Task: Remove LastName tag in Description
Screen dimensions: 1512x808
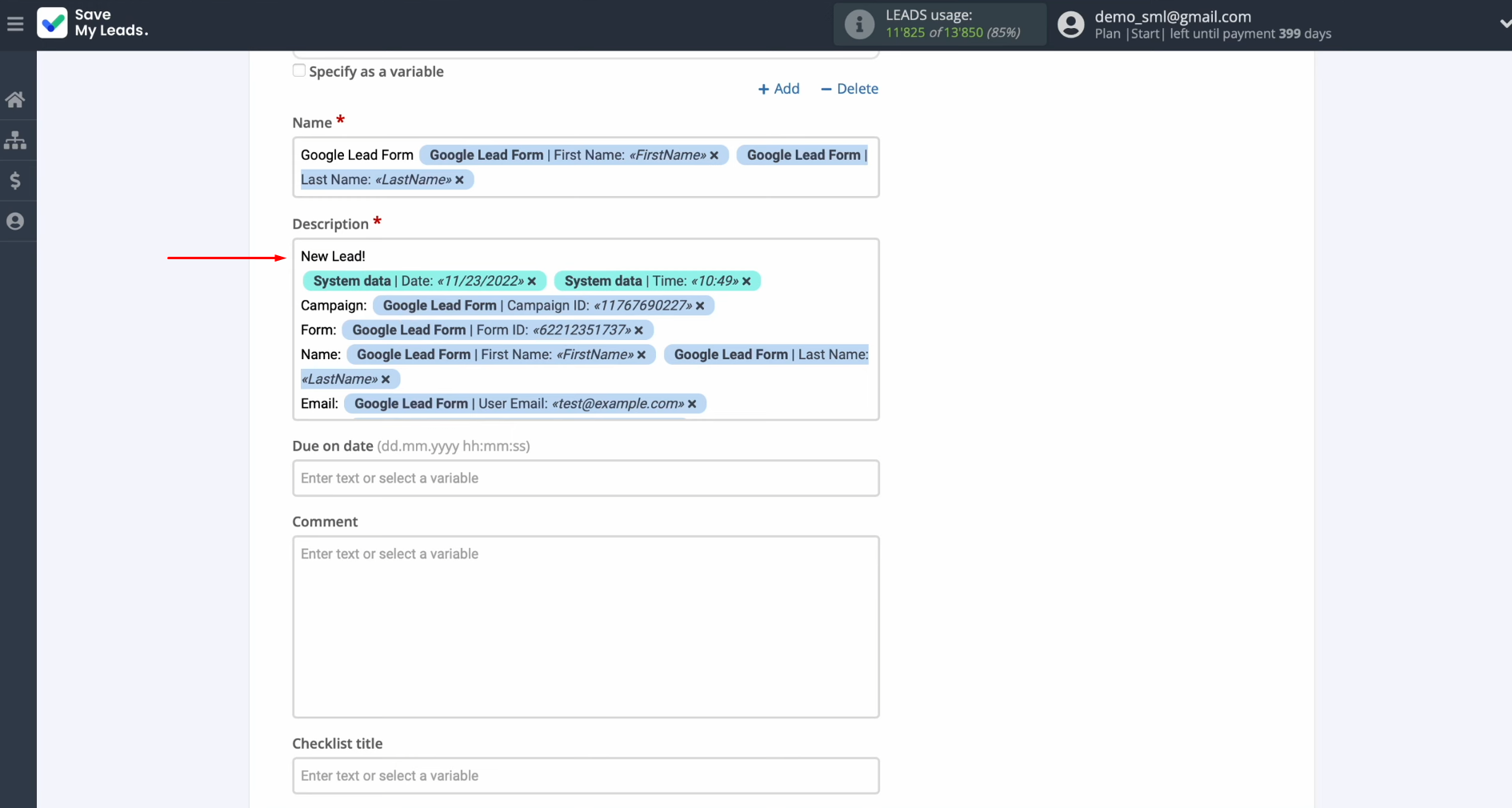Action: tap(386, 379)
